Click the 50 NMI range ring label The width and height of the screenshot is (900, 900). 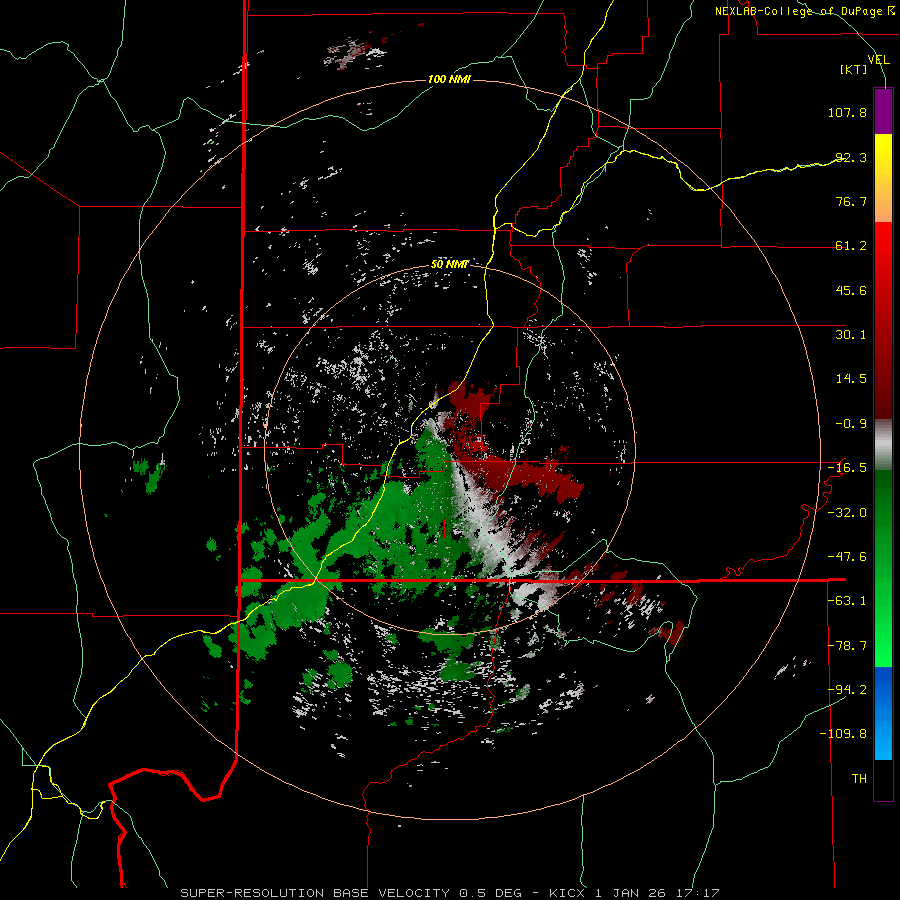pos(449,265)
